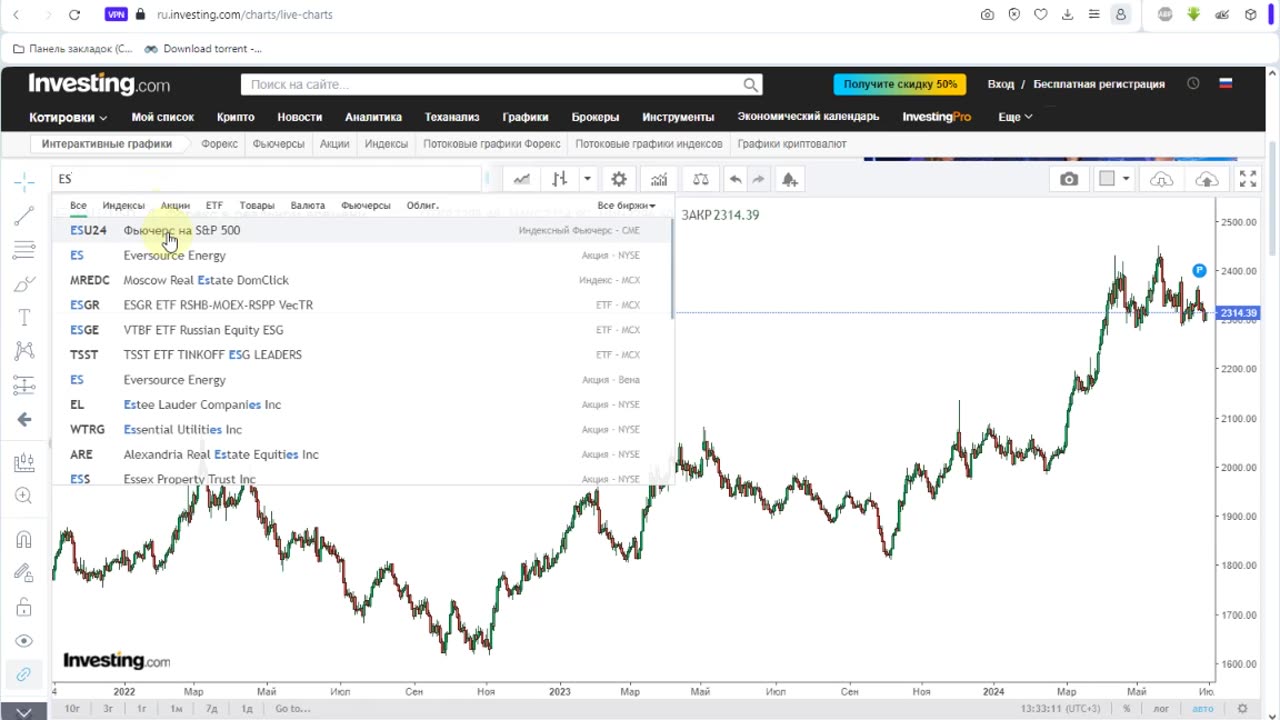This screenshot has height=720, width=1280.
Task: Set the 1г time range
Action: [142, 709]
